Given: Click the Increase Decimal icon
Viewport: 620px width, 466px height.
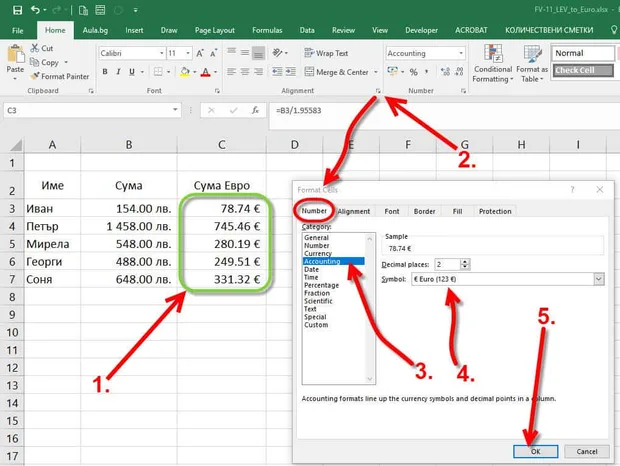Looking at the screenshot, I should point(445,72).
